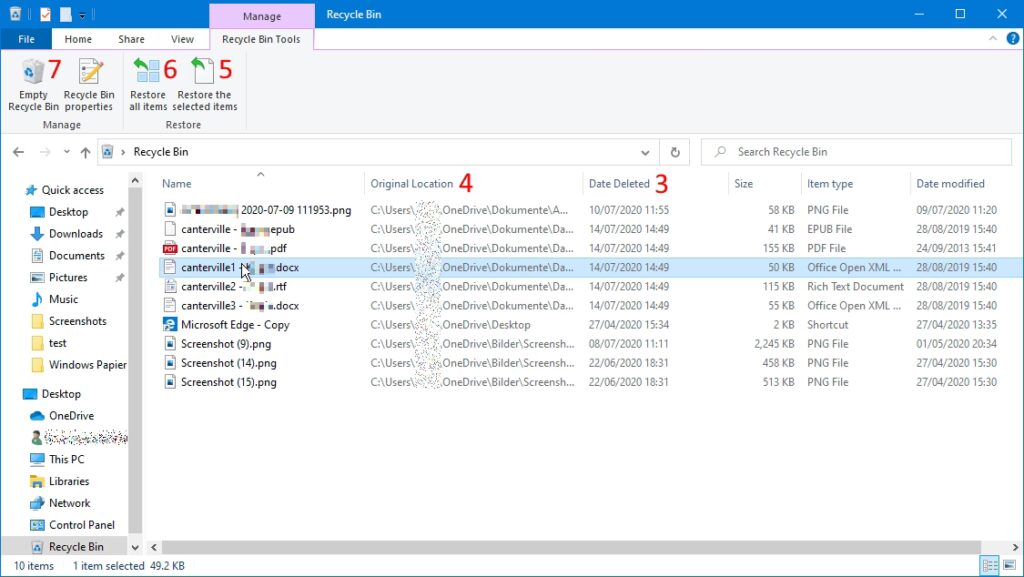The image size is (1024, 577).
Task: Refresh the Recycle Bin folder view
Action: coord(676,152)
